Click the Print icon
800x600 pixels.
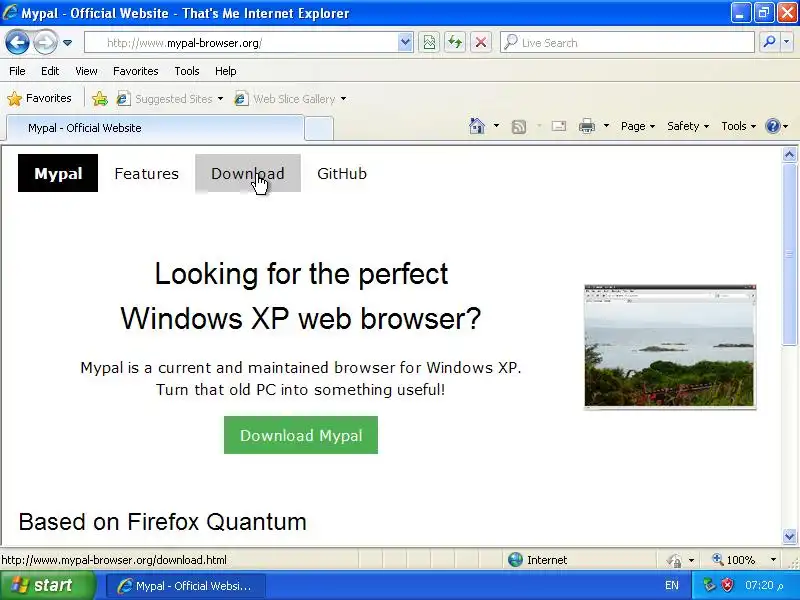587,126
